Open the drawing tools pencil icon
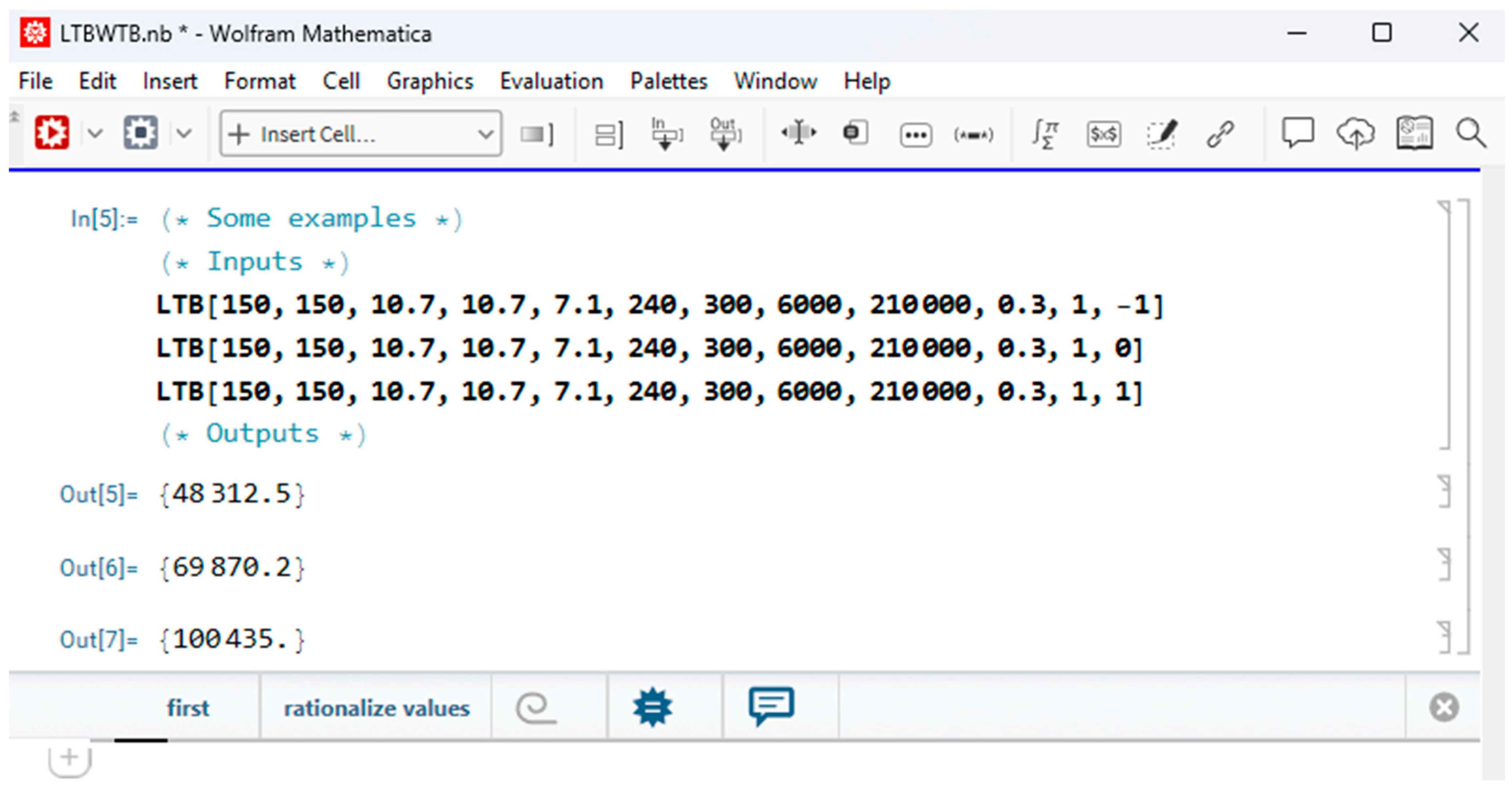This screenshot has height=789, width=1512. [x=1163, y=134]
